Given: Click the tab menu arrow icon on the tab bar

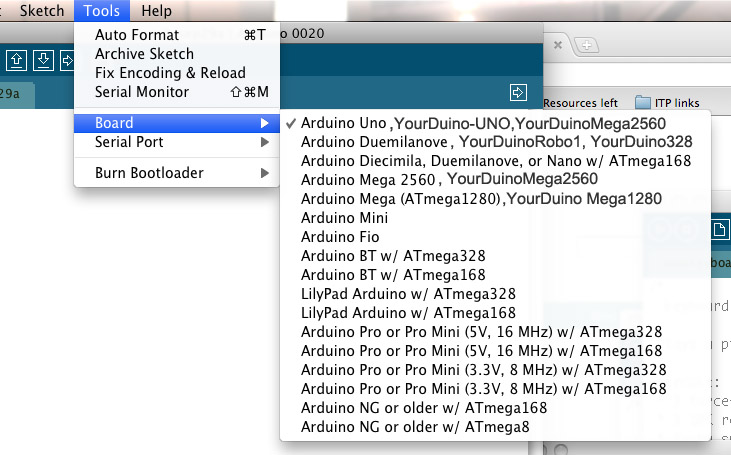Looking at the screenshot, I should (518, 92).
